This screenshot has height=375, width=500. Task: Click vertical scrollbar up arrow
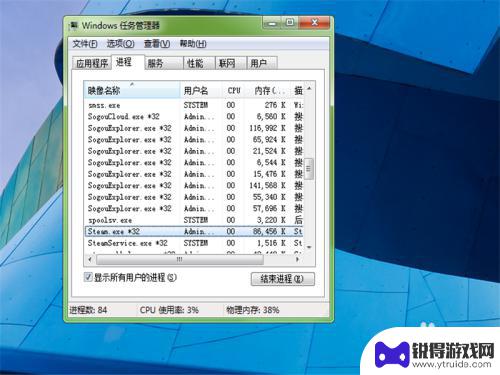click(309, 88)
